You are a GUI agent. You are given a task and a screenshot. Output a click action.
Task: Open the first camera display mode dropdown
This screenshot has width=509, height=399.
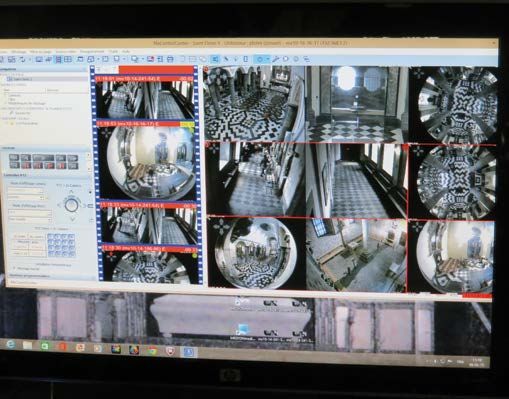point(26,191)
